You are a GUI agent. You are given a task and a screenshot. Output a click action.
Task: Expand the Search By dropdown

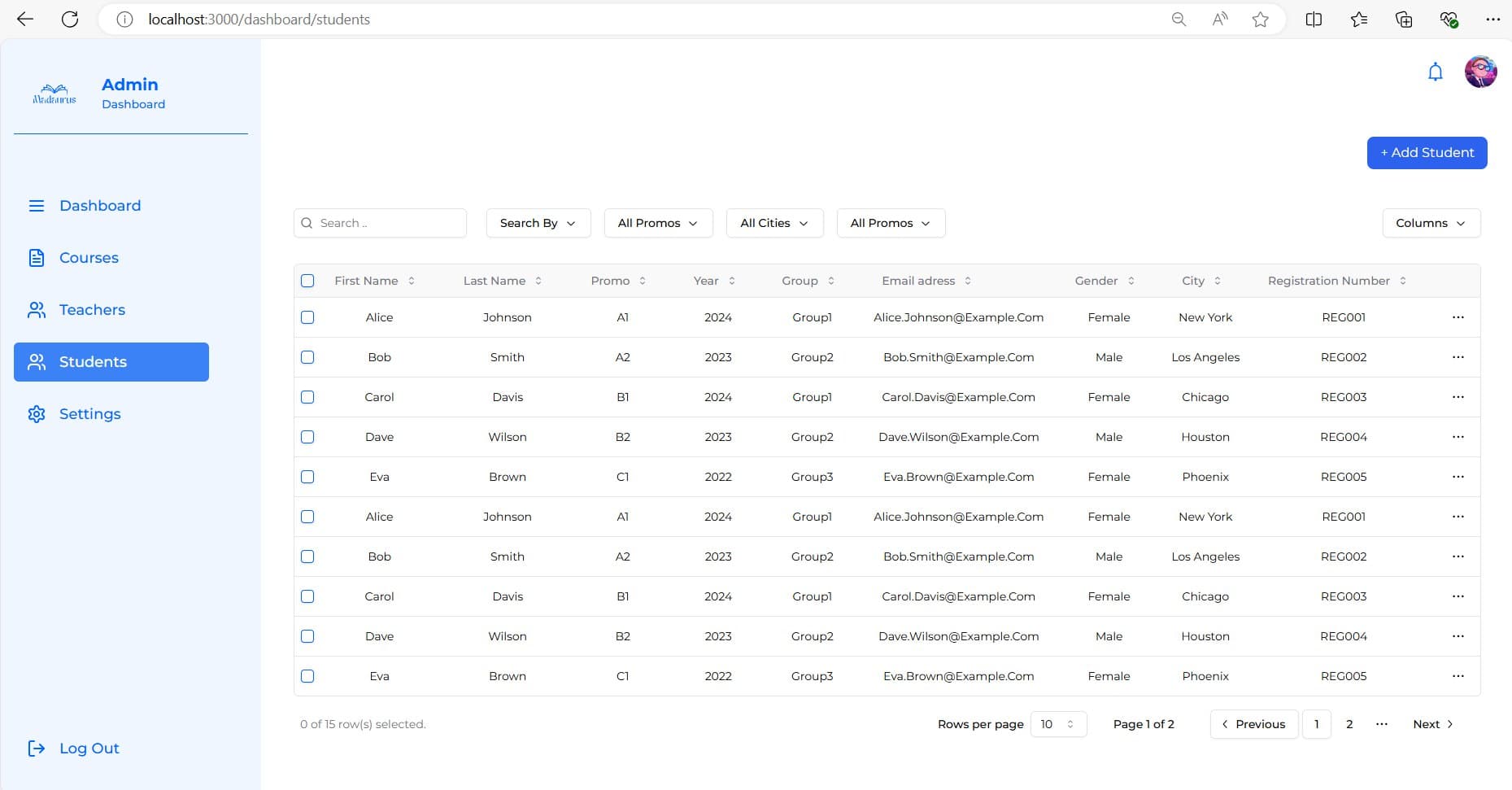click(x=537, y=223)
